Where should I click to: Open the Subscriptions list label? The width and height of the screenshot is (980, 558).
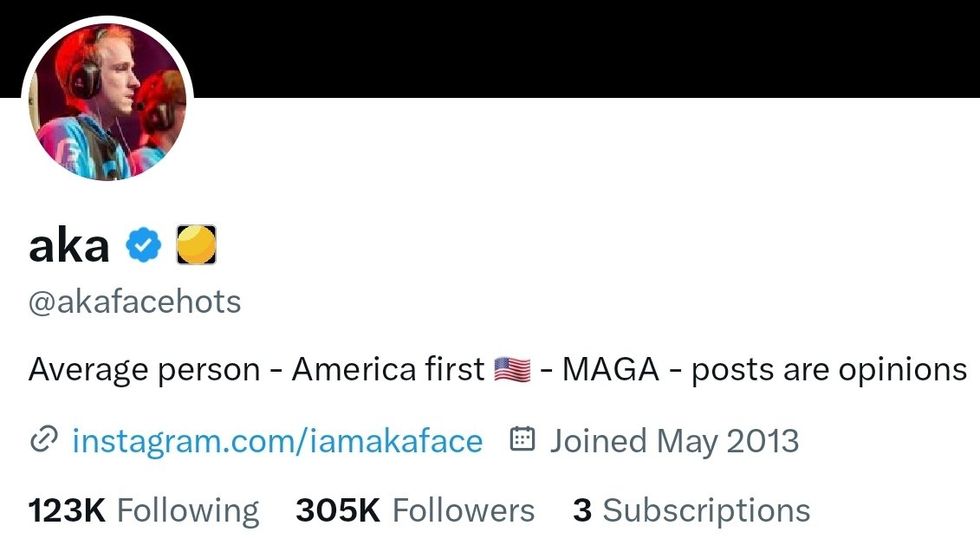(706, 511)
